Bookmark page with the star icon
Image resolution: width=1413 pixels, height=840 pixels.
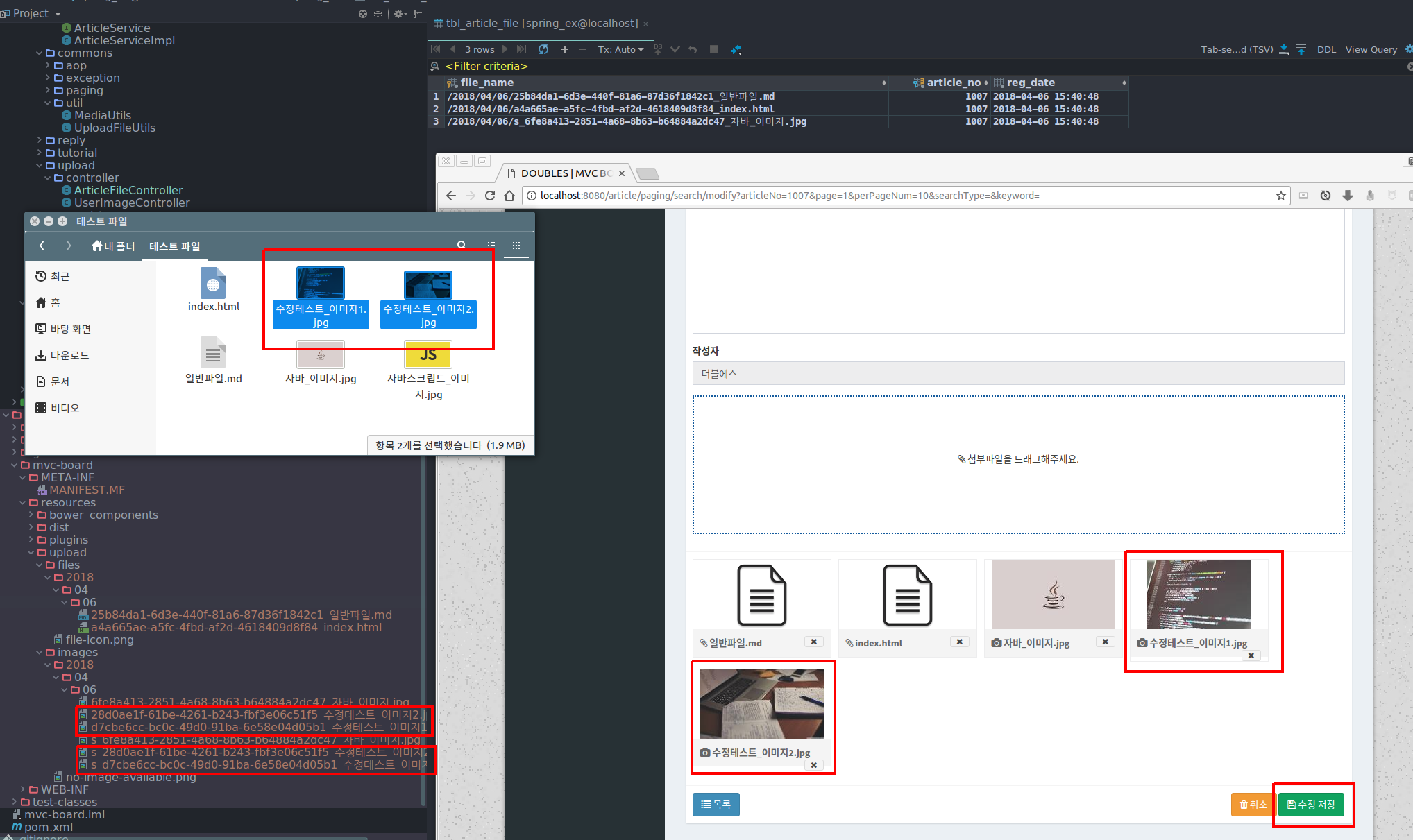point(1280,196)
